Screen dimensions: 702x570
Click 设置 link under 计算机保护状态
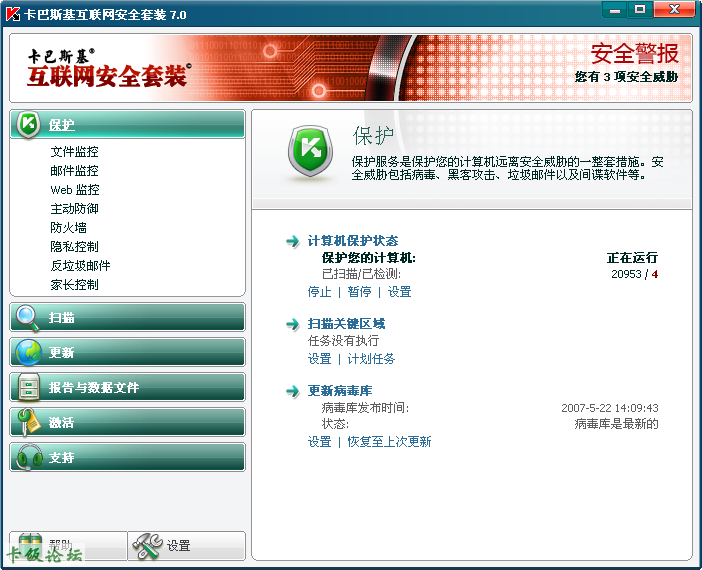(399, 292)
